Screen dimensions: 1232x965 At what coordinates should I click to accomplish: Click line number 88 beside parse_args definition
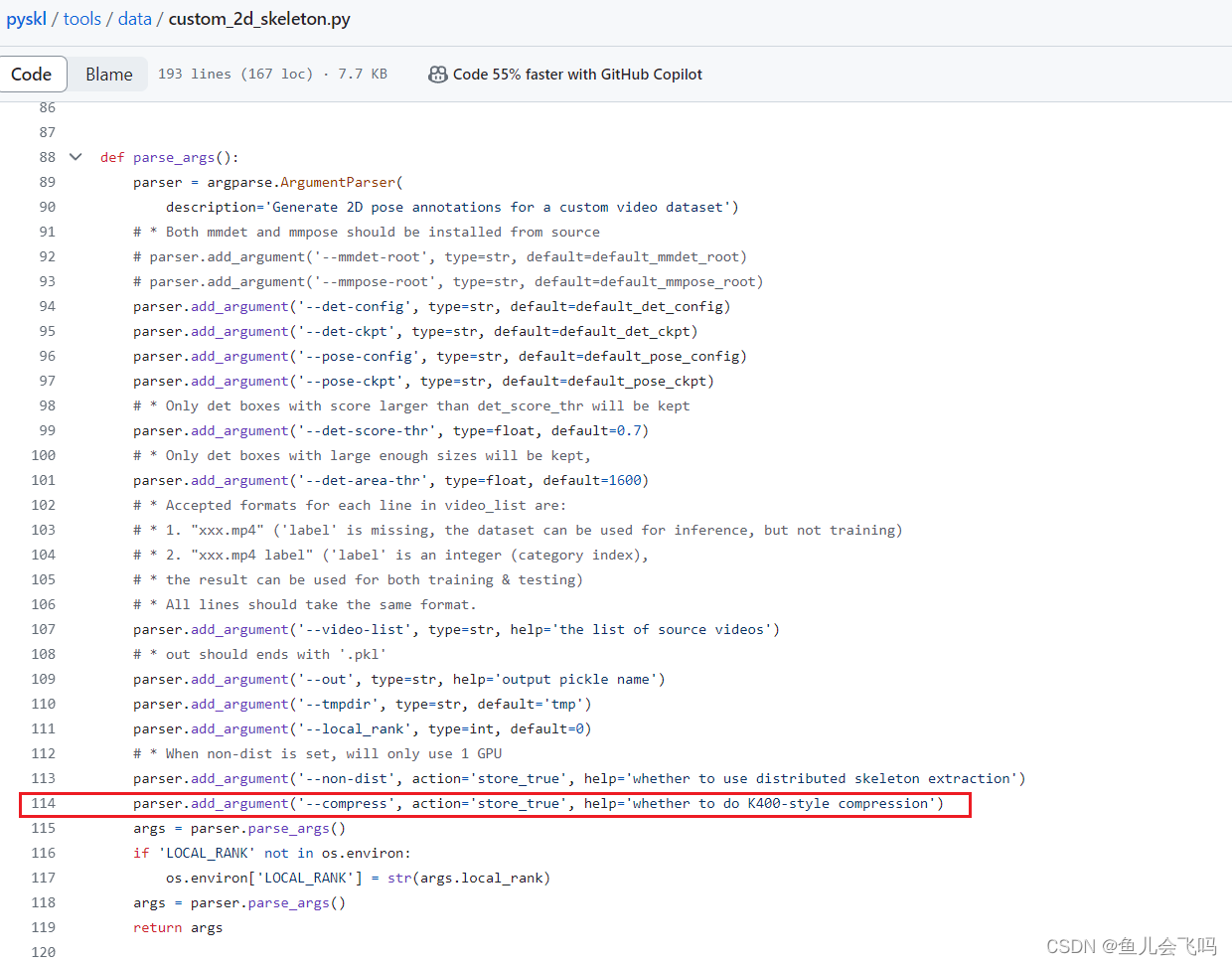47,156
